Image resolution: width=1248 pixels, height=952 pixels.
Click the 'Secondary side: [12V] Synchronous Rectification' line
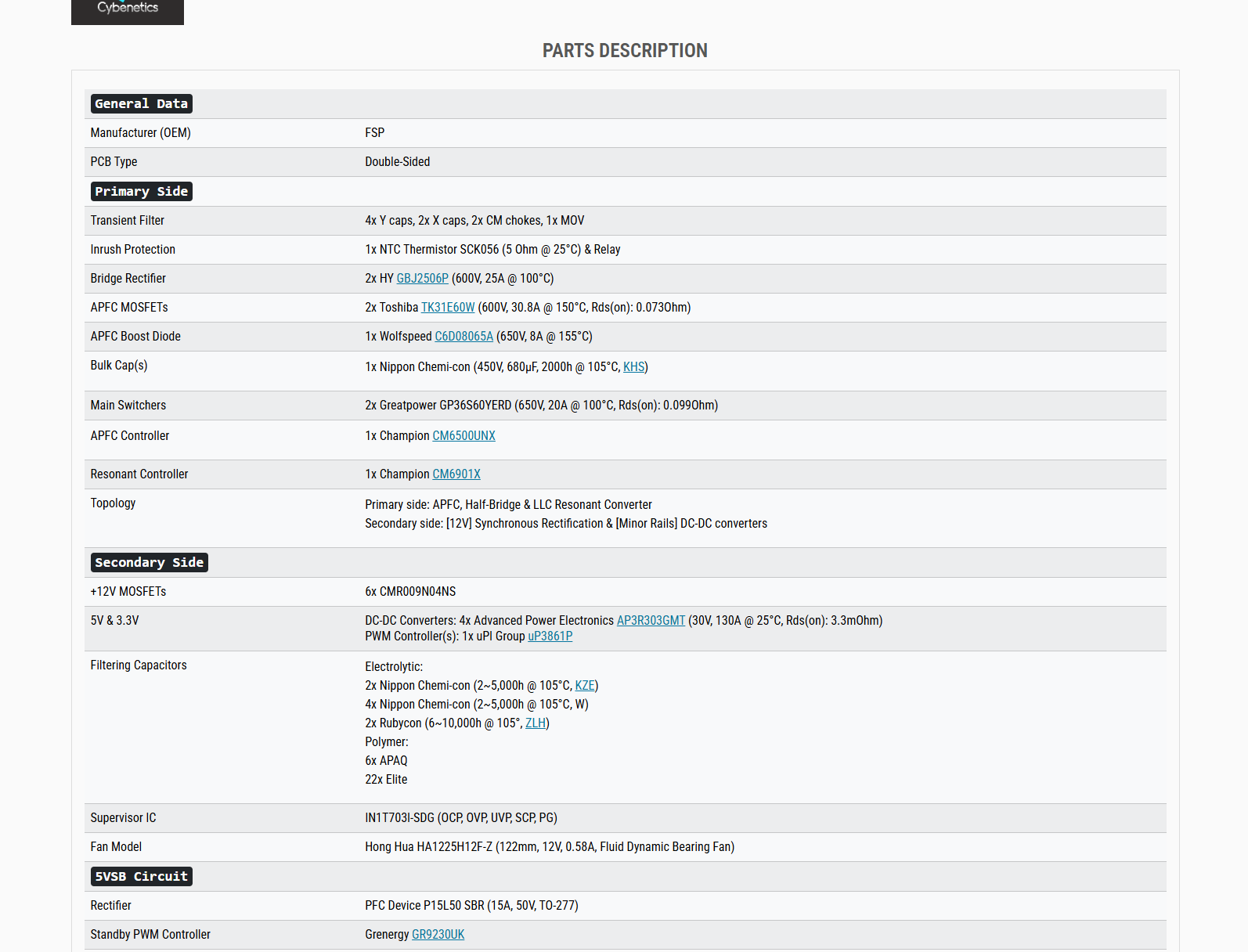click(x=566, y=524)
